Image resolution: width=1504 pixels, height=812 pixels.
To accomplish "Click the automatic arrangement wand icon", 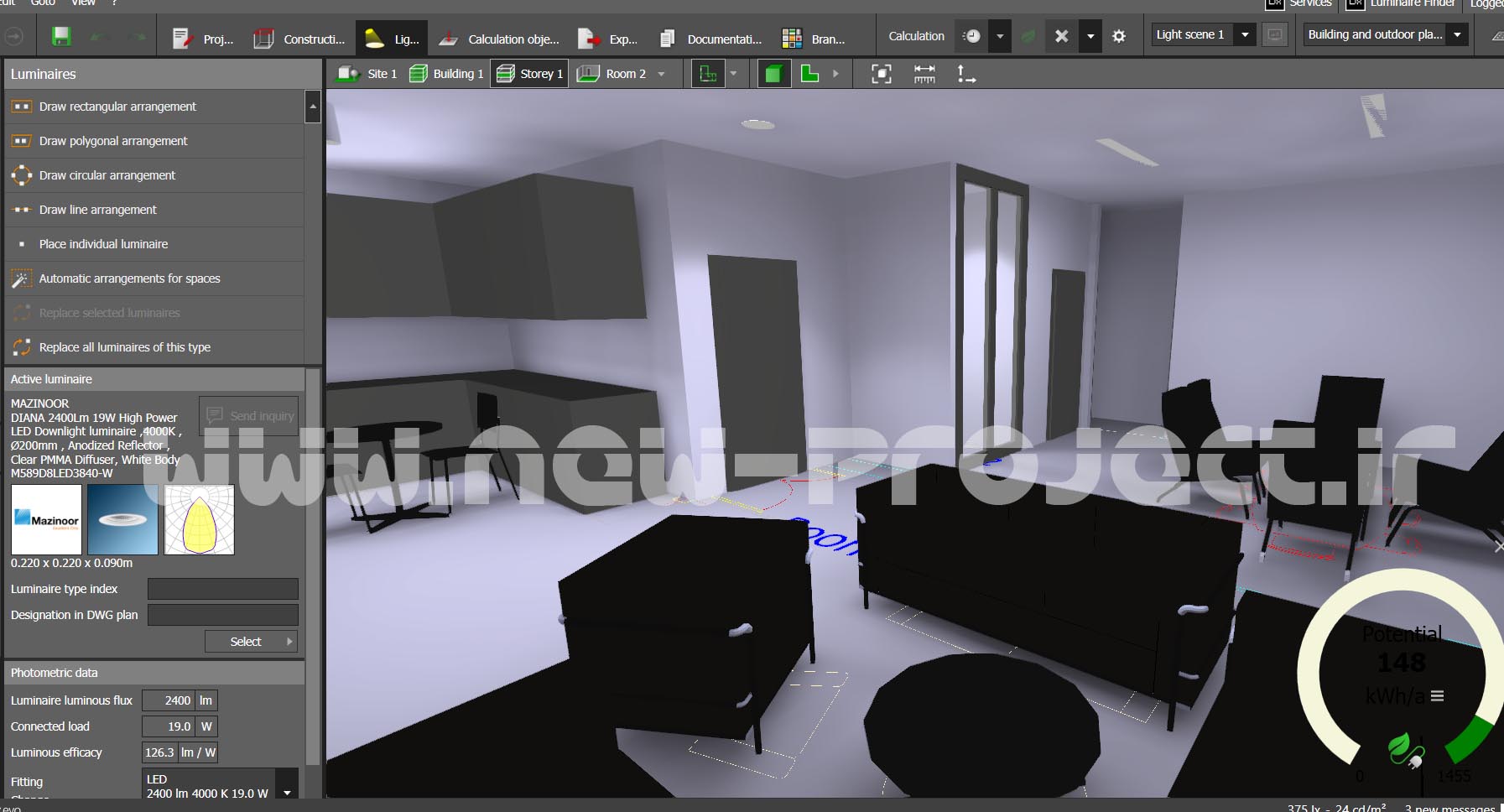I will (21, 278).
